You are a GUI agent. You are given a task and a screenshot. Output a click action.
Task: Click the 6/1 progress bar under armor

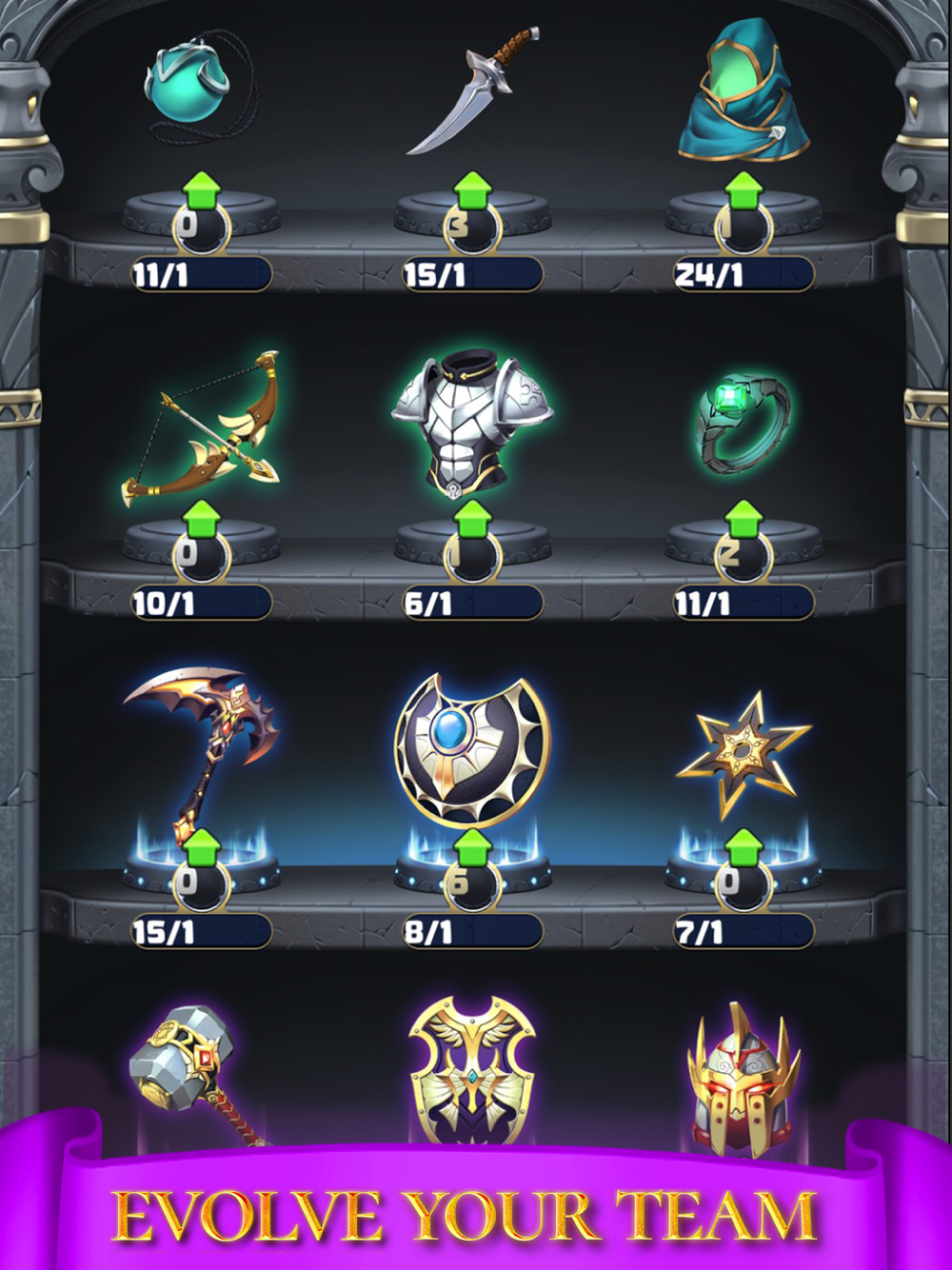(x=472, y=603)
